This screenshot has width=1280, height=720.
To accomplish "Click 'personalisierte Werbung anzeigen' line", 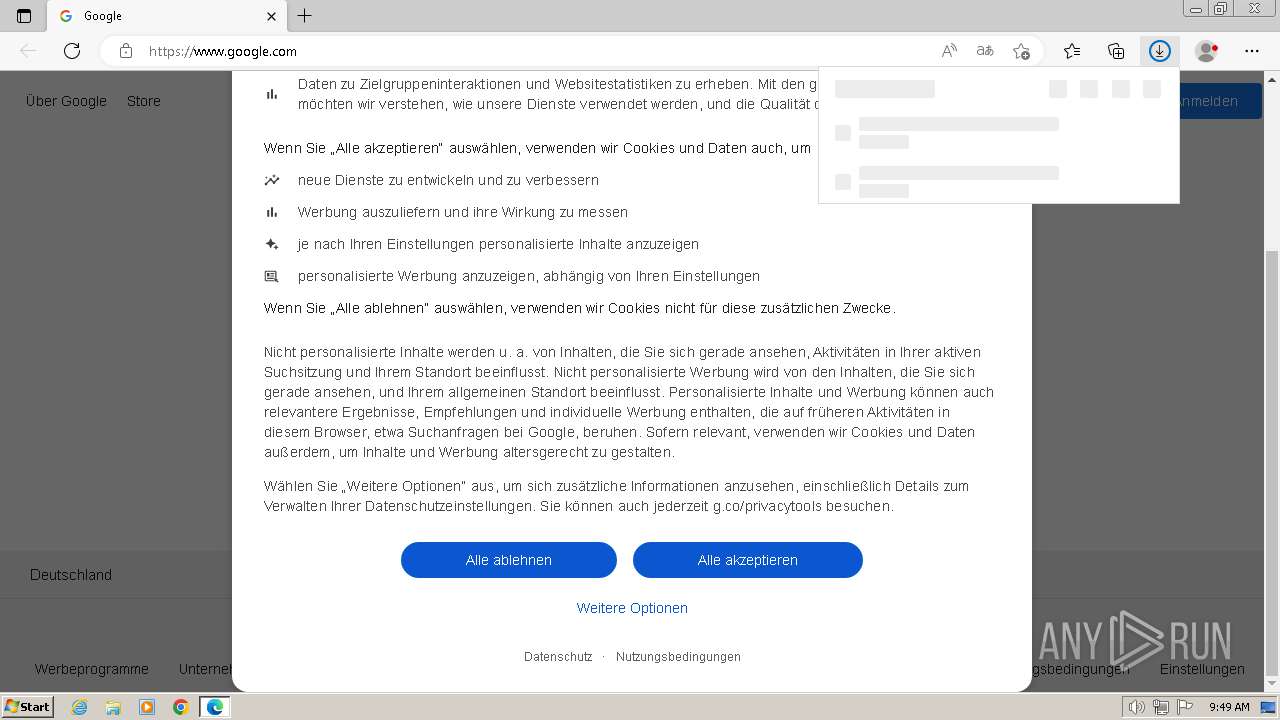I will pyautogui.click(x=529, y=276).
